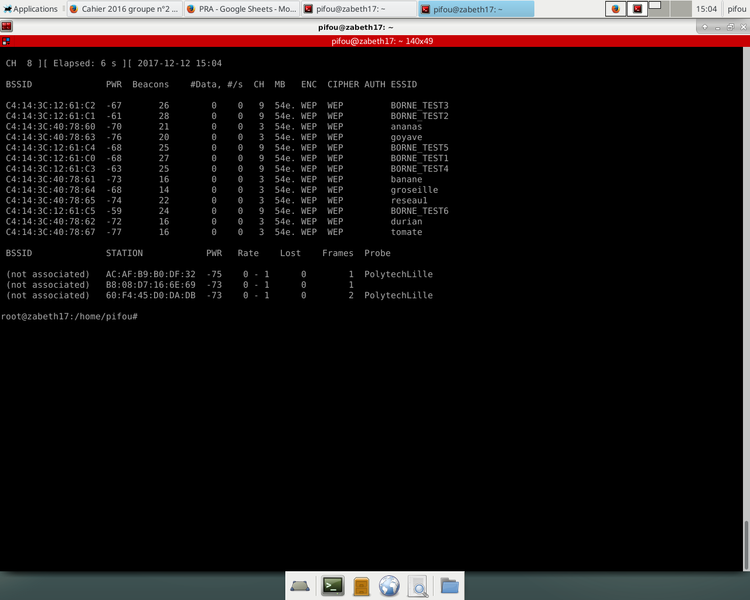
Task: Switch to the Cahier 2016 groupe Firefox window
Action: (123, 9)
